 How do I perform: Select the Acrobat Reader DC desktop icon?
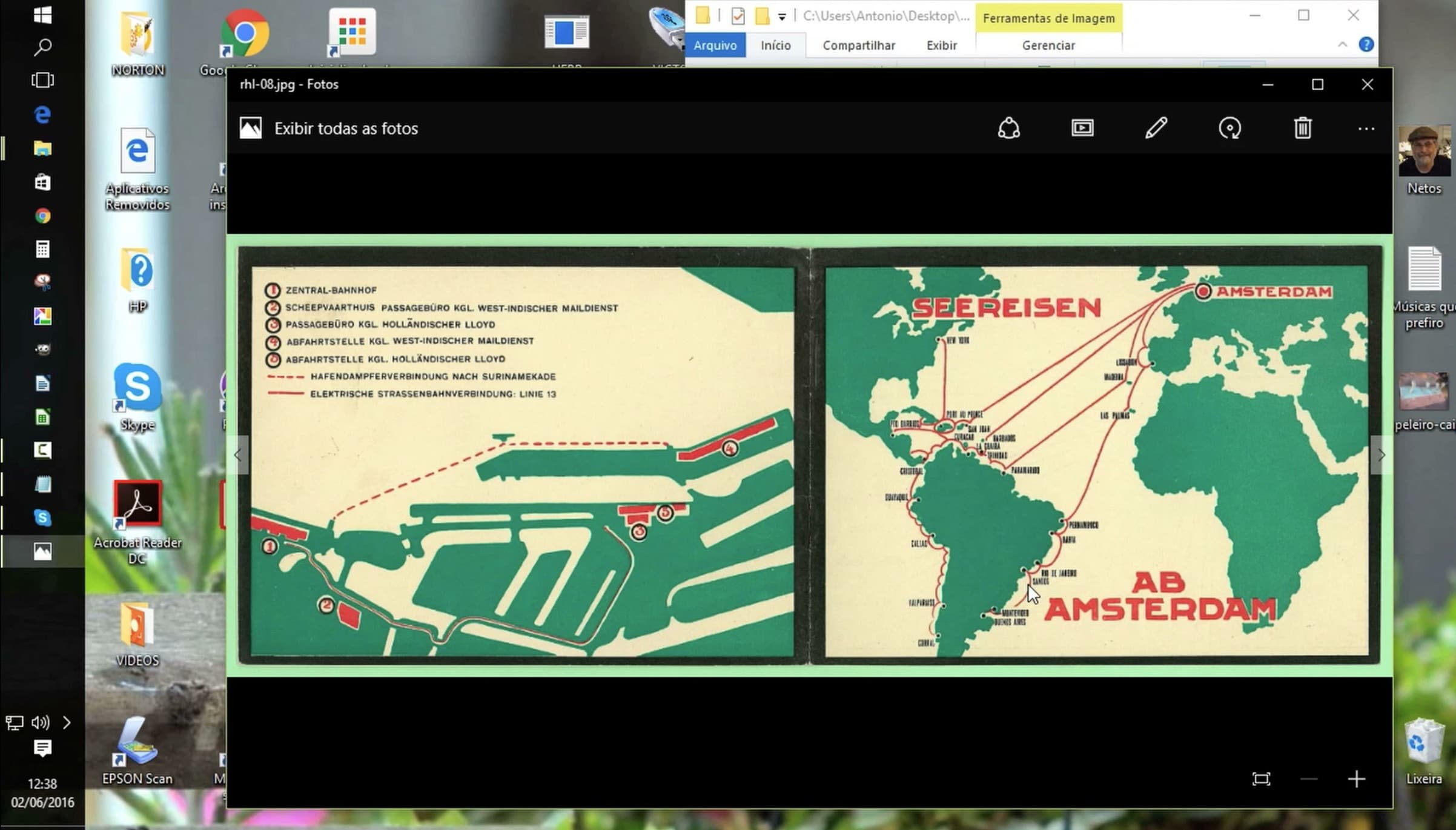pyautogui.click(x=137, y=522)
